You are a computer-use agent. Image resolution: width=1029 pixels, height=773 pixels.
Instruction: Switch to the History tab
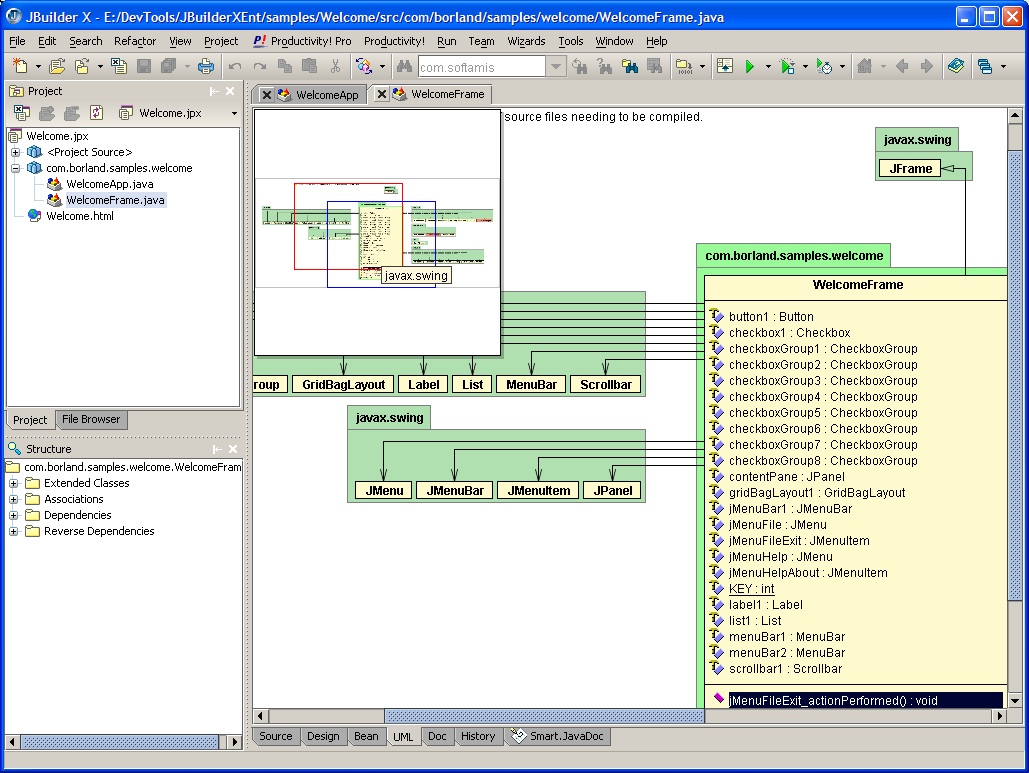click(478, 736)
